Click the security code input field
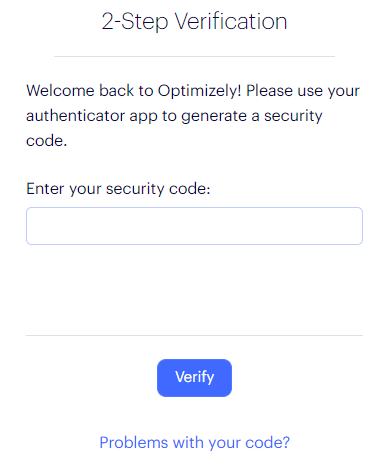 194,226
